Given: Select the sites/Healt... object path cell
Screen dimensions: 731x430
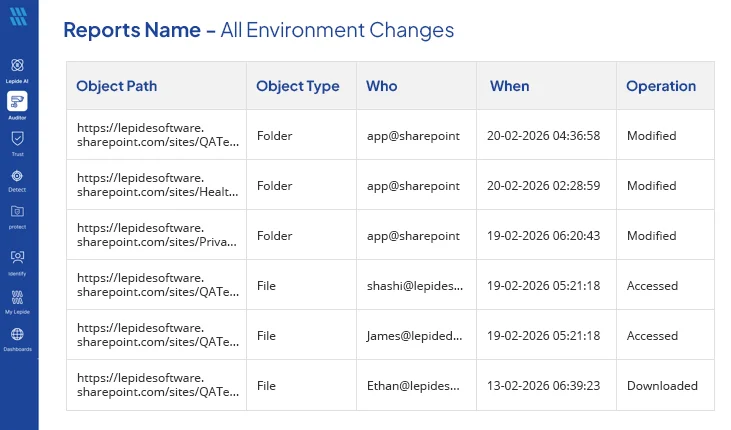Looking at the screenshot, I should click(x=158, y=185).
